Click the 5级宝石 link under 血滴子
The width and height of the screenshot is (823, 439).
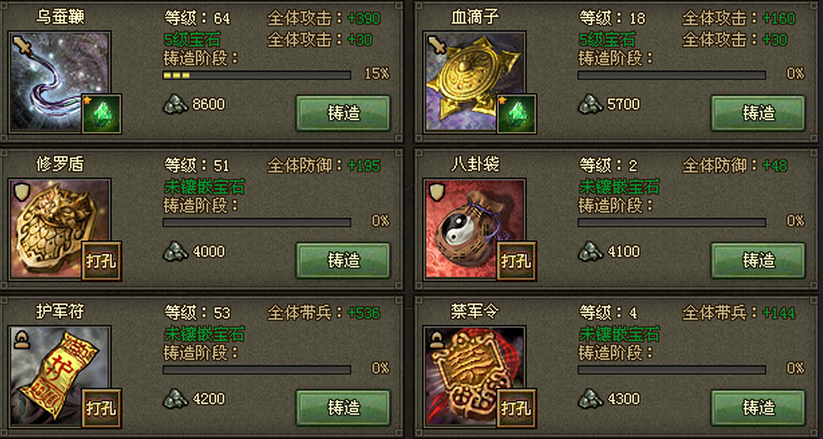click(607, 39)
